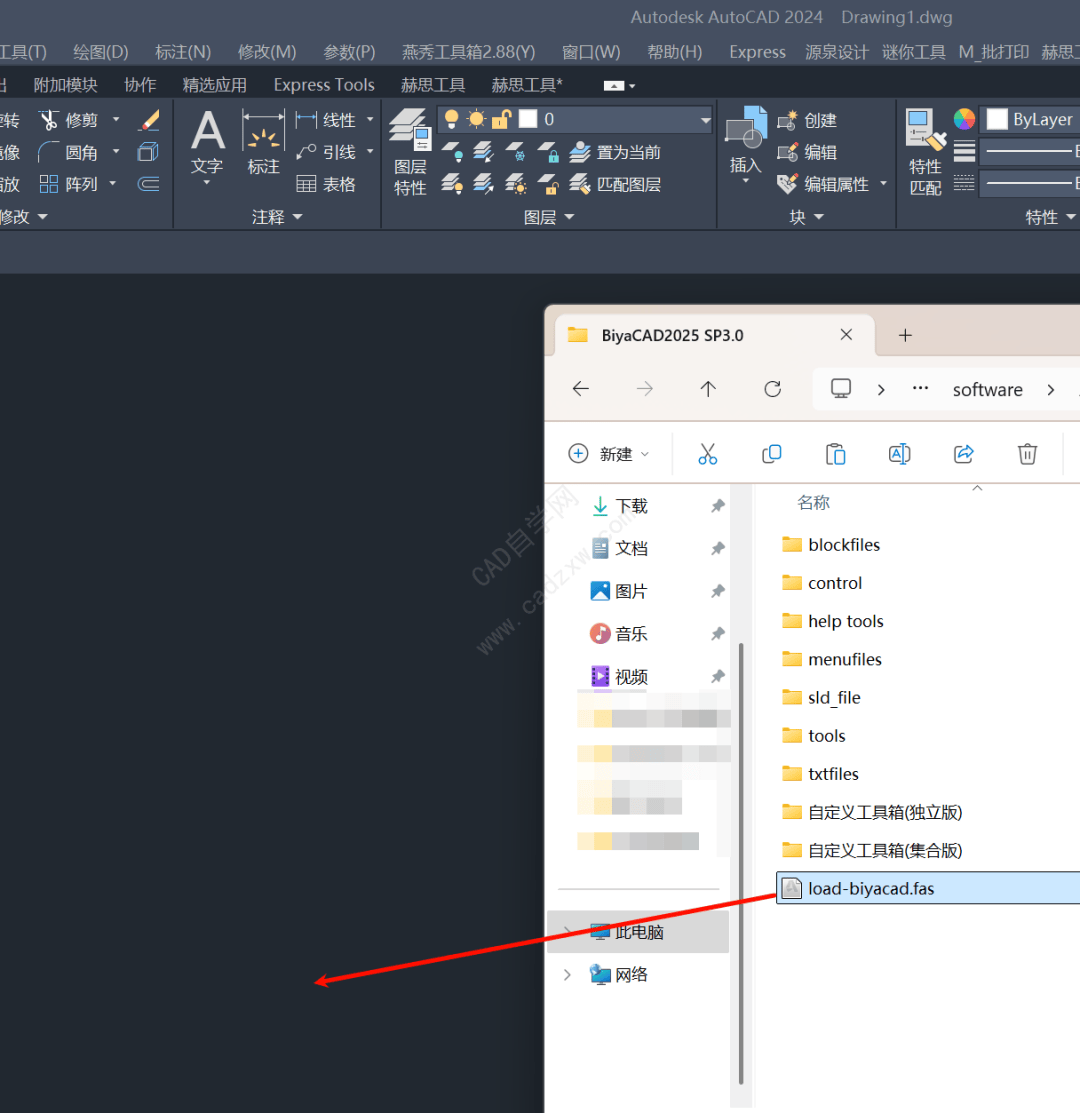Click Match Properties (特性匹配)
The height and width of the screenshot is (1113, 1080).
tap(925, 152)
